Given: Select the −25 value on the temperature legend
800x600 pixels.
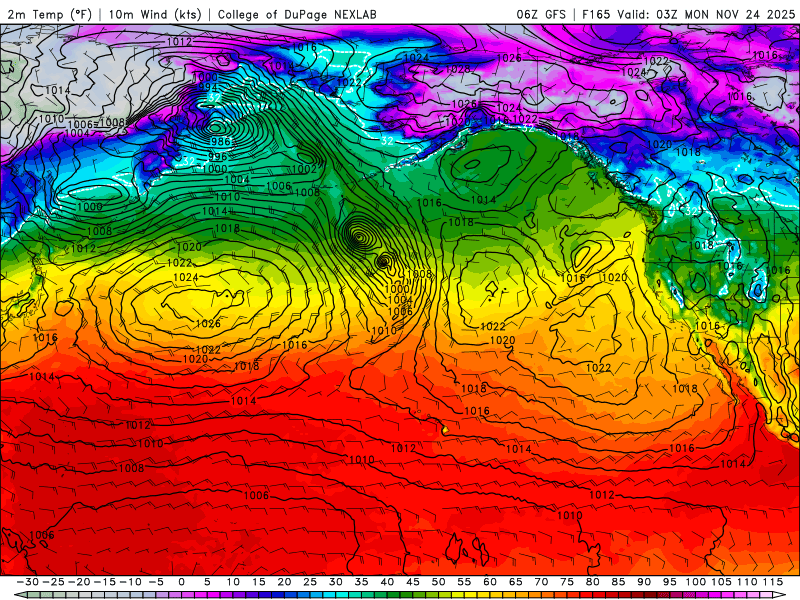Looking at the screenshot, I should 53,582.
